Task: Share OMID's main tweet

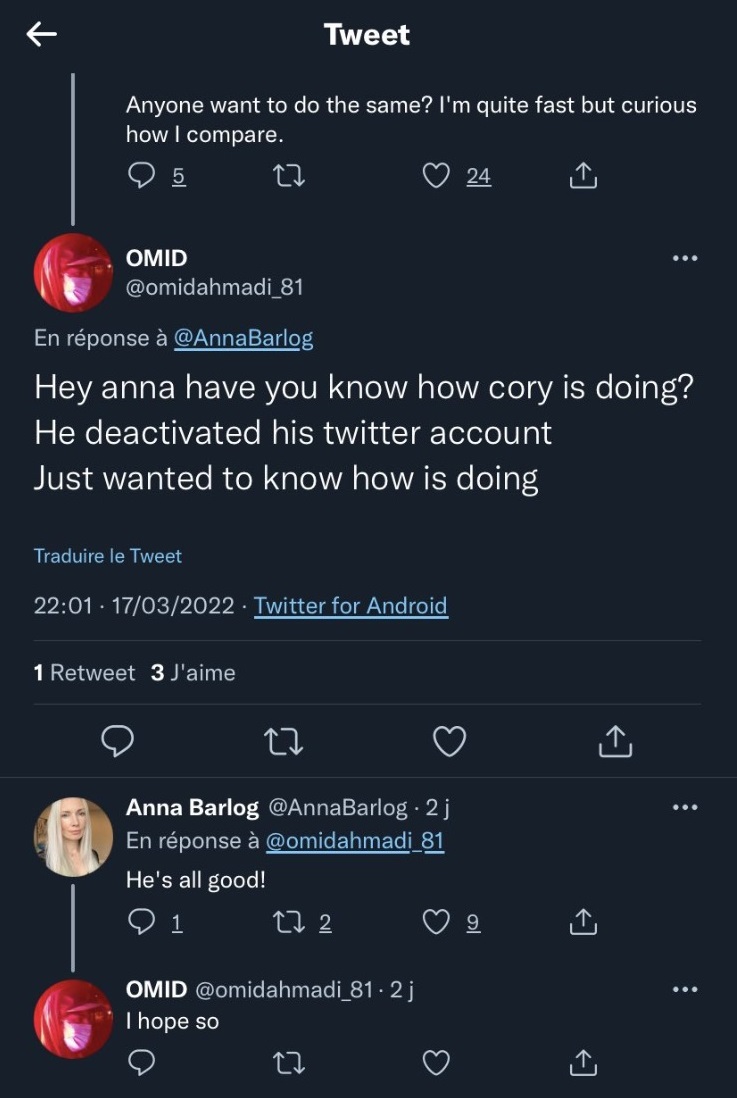Action: pyautogui.click(x=616, y=741)
